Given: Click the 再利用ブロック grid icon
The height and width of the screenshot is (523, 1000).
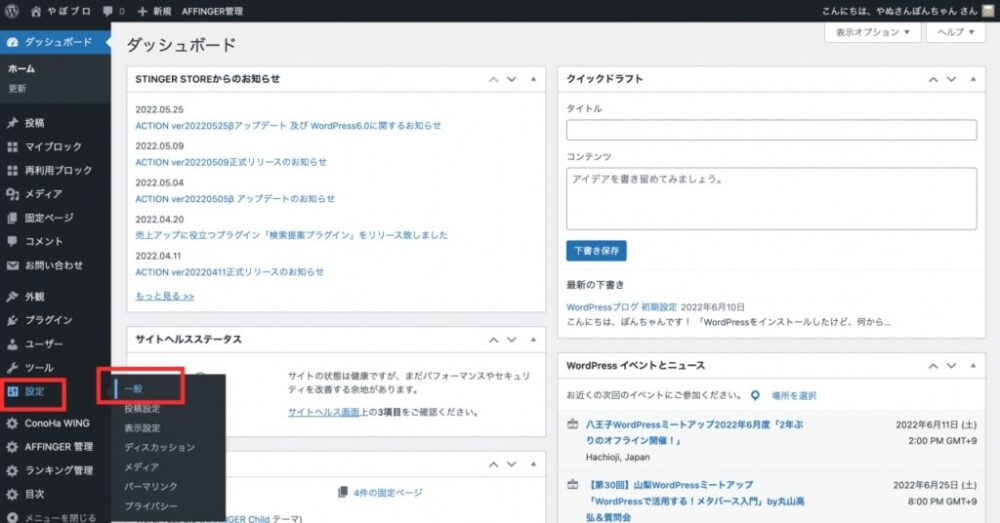Looking at the screenshot, I should click(12, 170).
